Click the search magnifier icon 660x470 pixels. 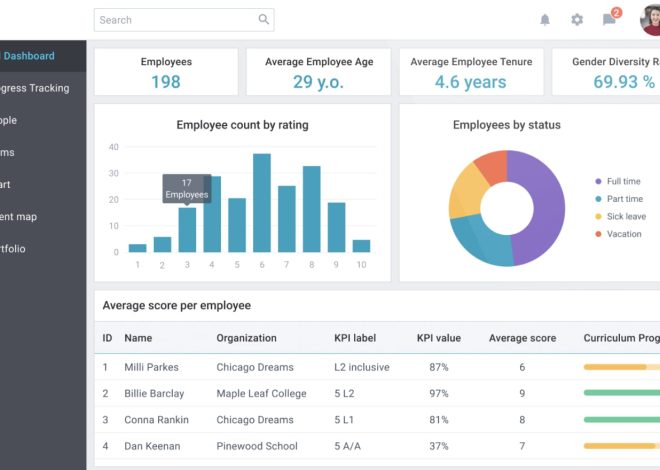pos(263,19)
